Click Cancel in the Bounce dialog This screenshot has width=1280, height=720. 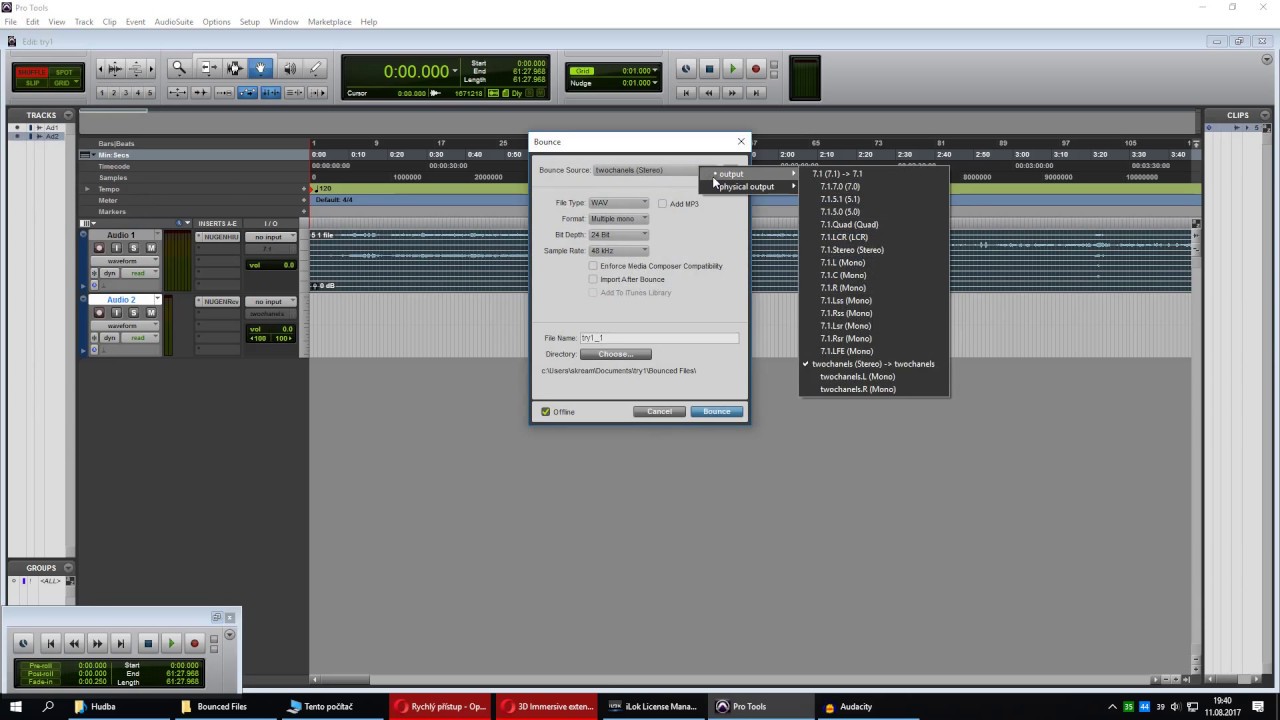click(x=659, y=412)
